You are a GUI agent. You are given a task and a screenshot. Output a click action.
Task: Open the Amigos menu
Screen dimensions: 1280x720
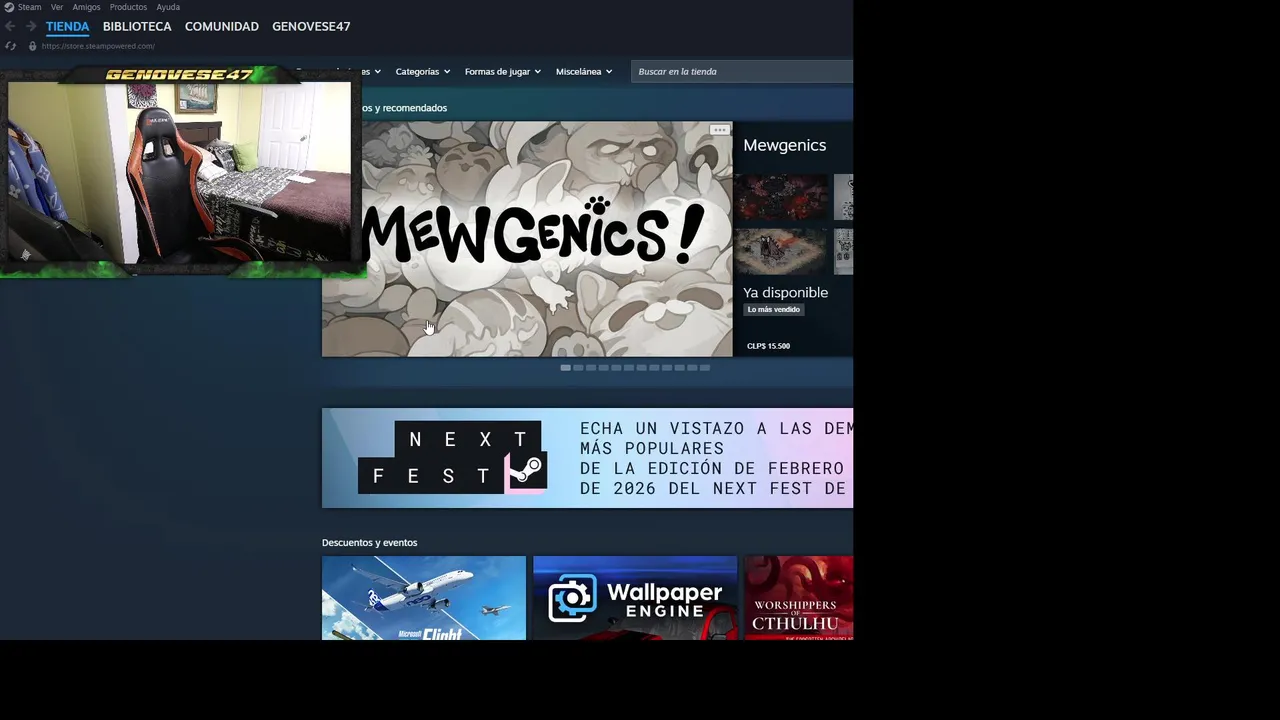coord(86,7)
